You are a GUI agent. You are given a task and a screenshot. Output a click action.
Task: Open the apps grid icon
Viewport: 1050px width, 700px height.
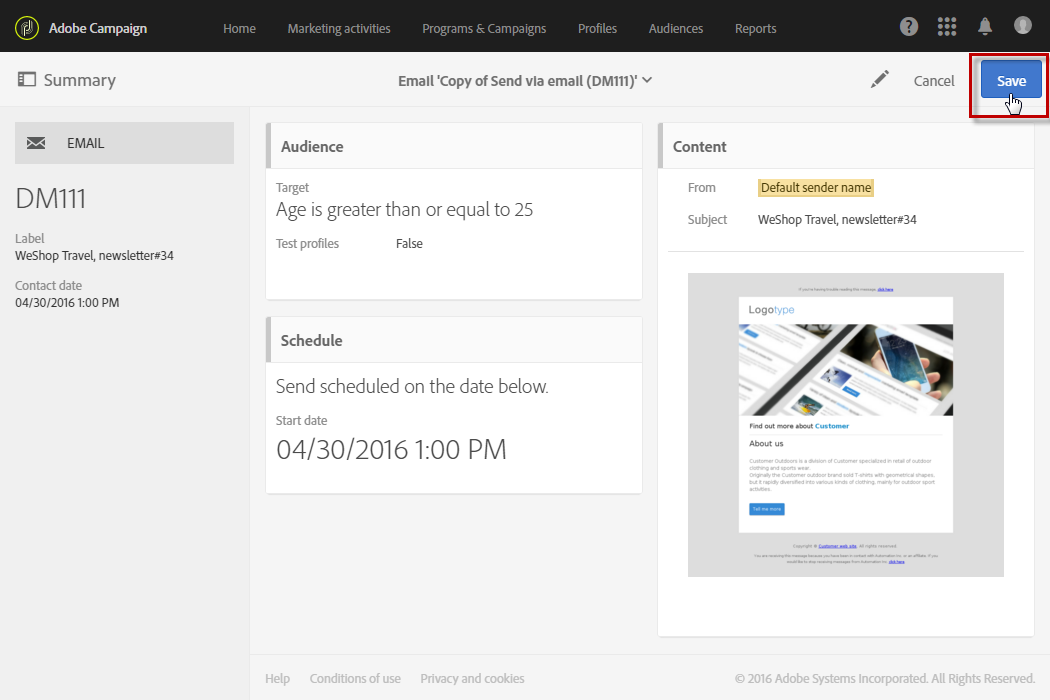tap(947, 27)
